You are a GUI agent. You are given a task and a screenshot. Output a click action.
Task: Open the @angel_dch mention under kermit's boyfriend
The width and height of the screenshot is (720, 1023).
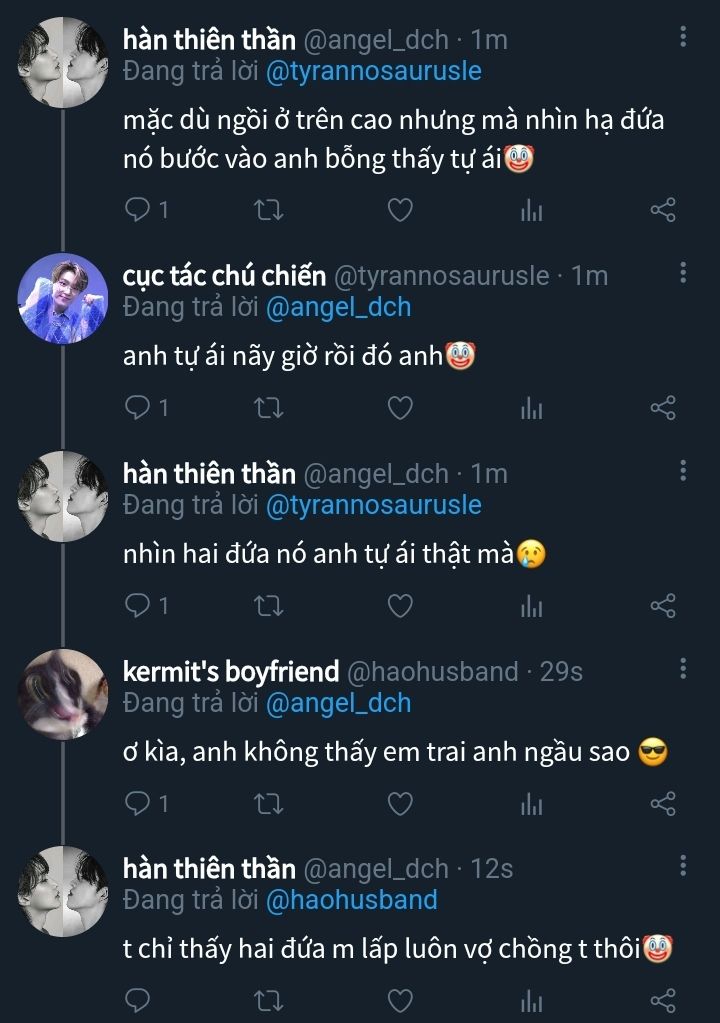click(338, 703)
